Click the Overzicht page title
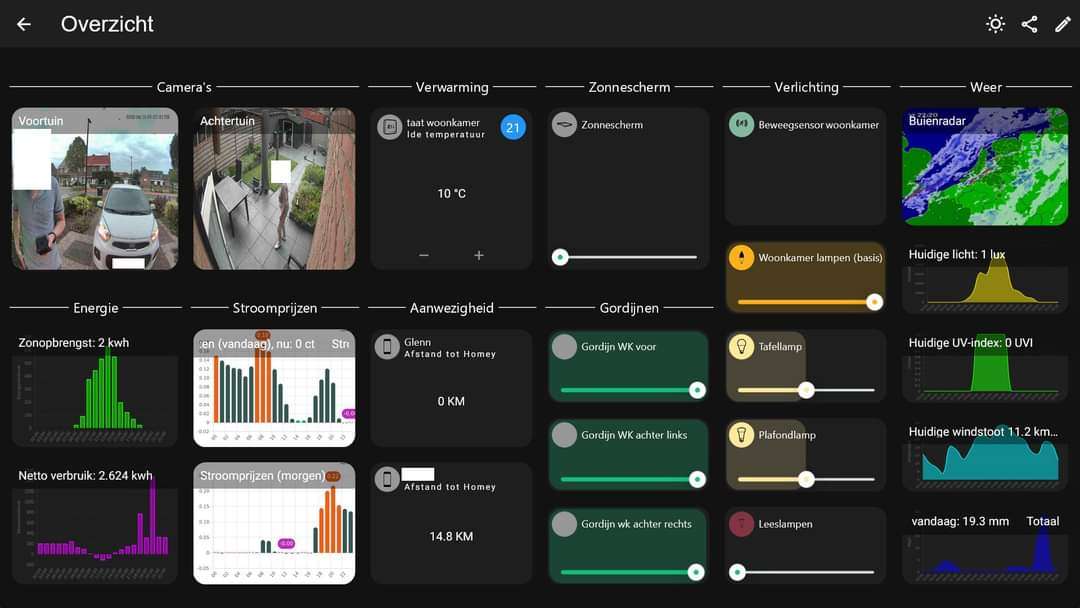Image resolution: width=1080 pixels, height=608 pixels. click(107, 24)
